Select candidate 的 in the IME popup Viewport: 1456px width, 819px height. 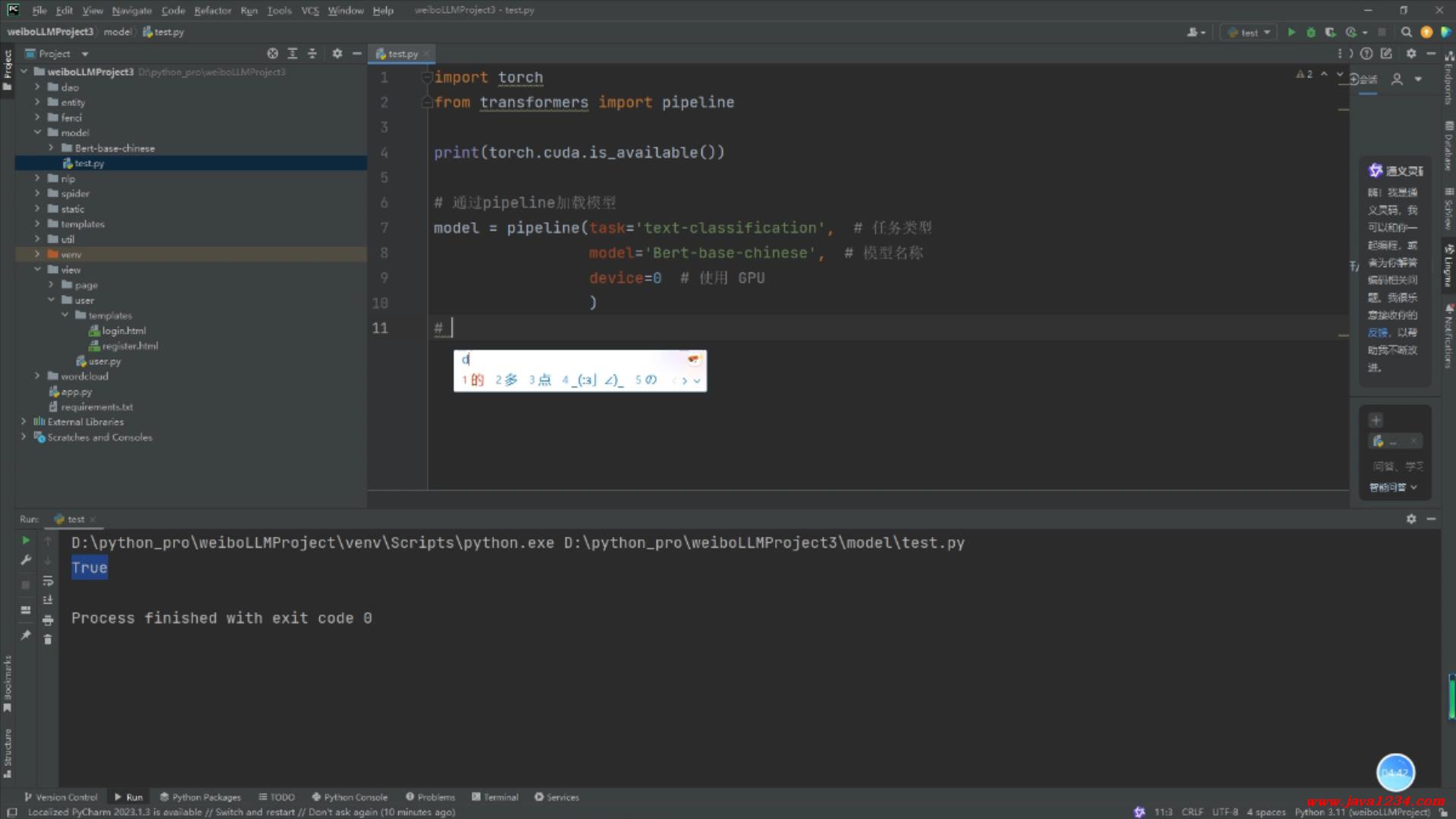[x=477, y=380]
